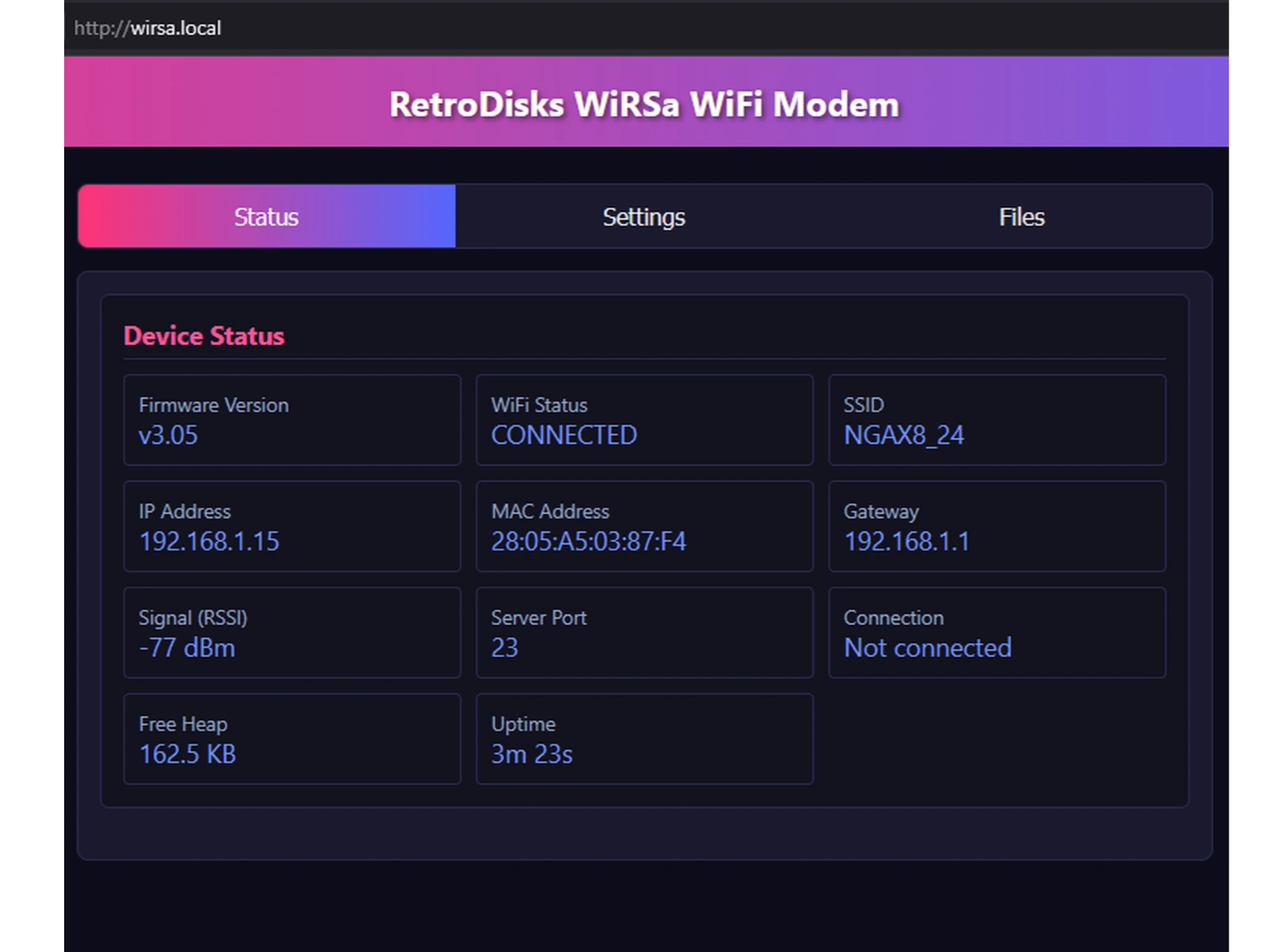Select the Not connected status value

pyautogui.click(x=928, y=648)
